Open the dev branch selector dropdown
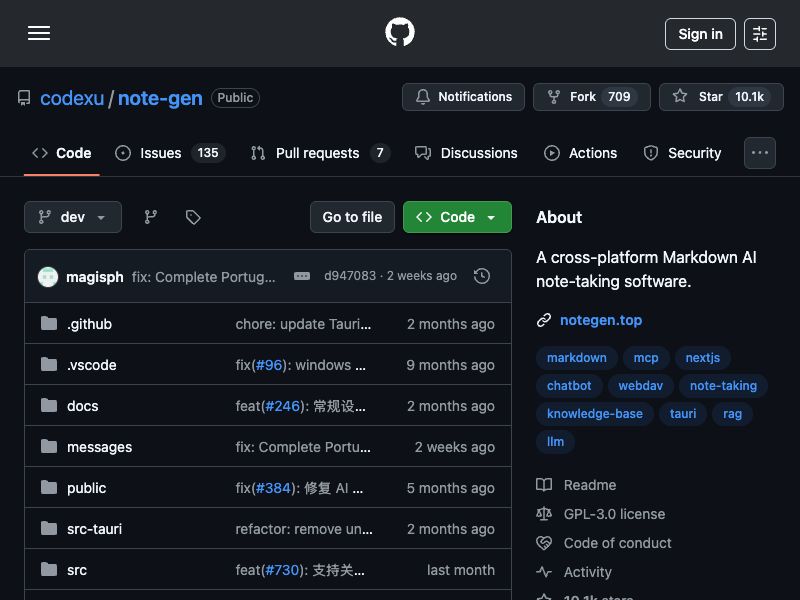This screenshot has width=800, height=600. pyautogui.click(x=72, y=217)
